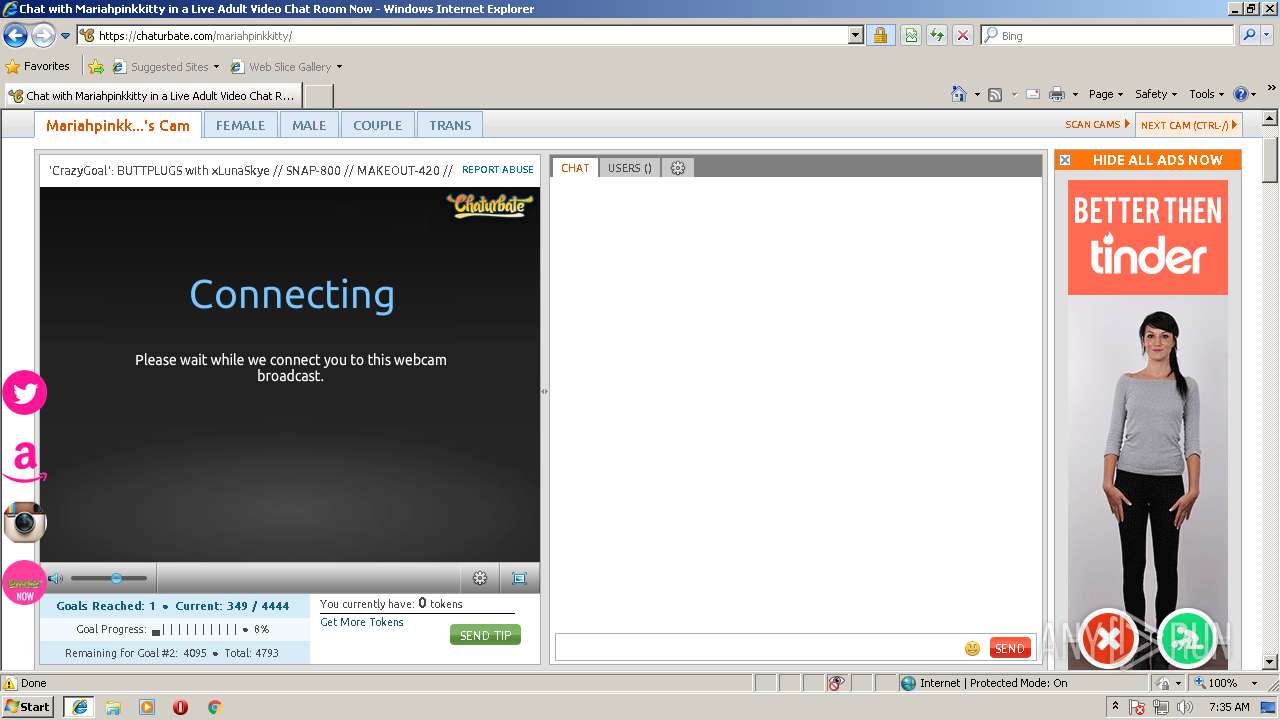Open the recent pages dropdown arrow
1280x720 pixels.
[66, 36]
